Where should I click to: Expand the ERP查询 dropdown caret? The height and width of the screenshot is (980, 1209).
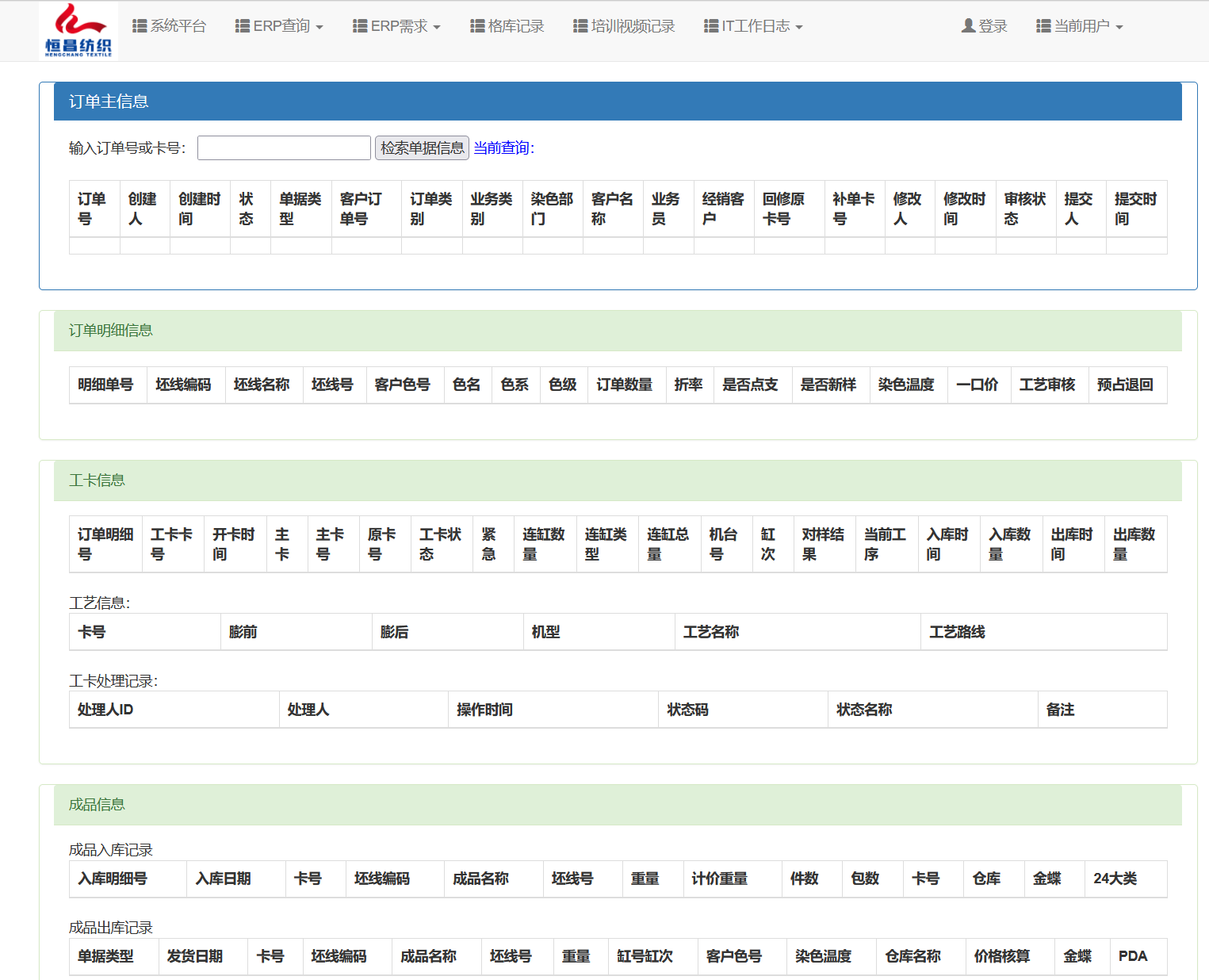tap(319, 28)
